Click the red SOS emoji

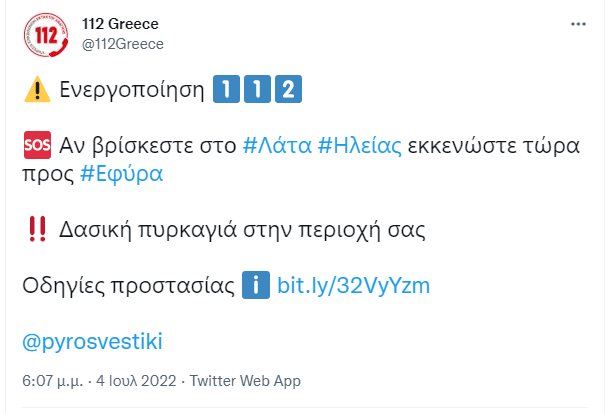(x=35, y=147)
